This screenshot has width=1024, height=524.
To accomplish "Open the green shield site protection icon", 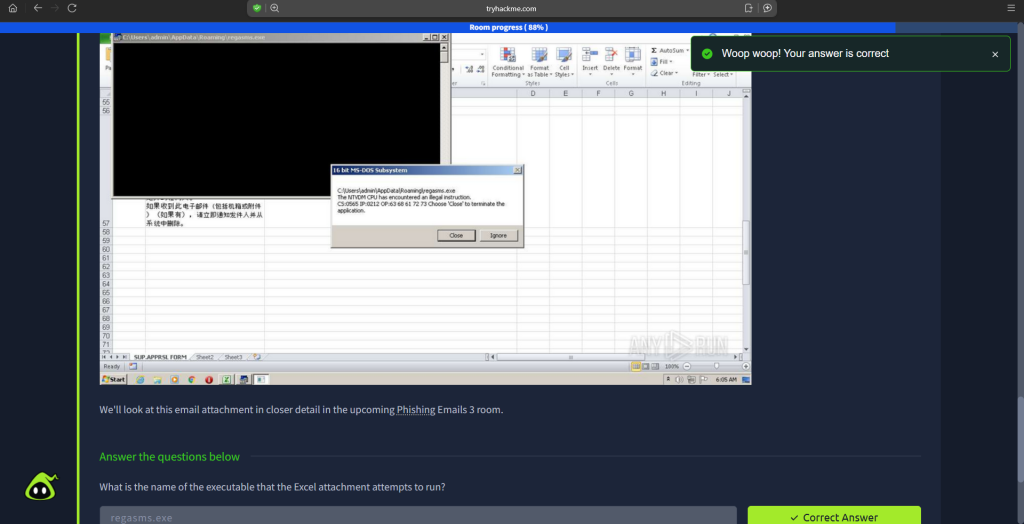I will tap(257, 8).
